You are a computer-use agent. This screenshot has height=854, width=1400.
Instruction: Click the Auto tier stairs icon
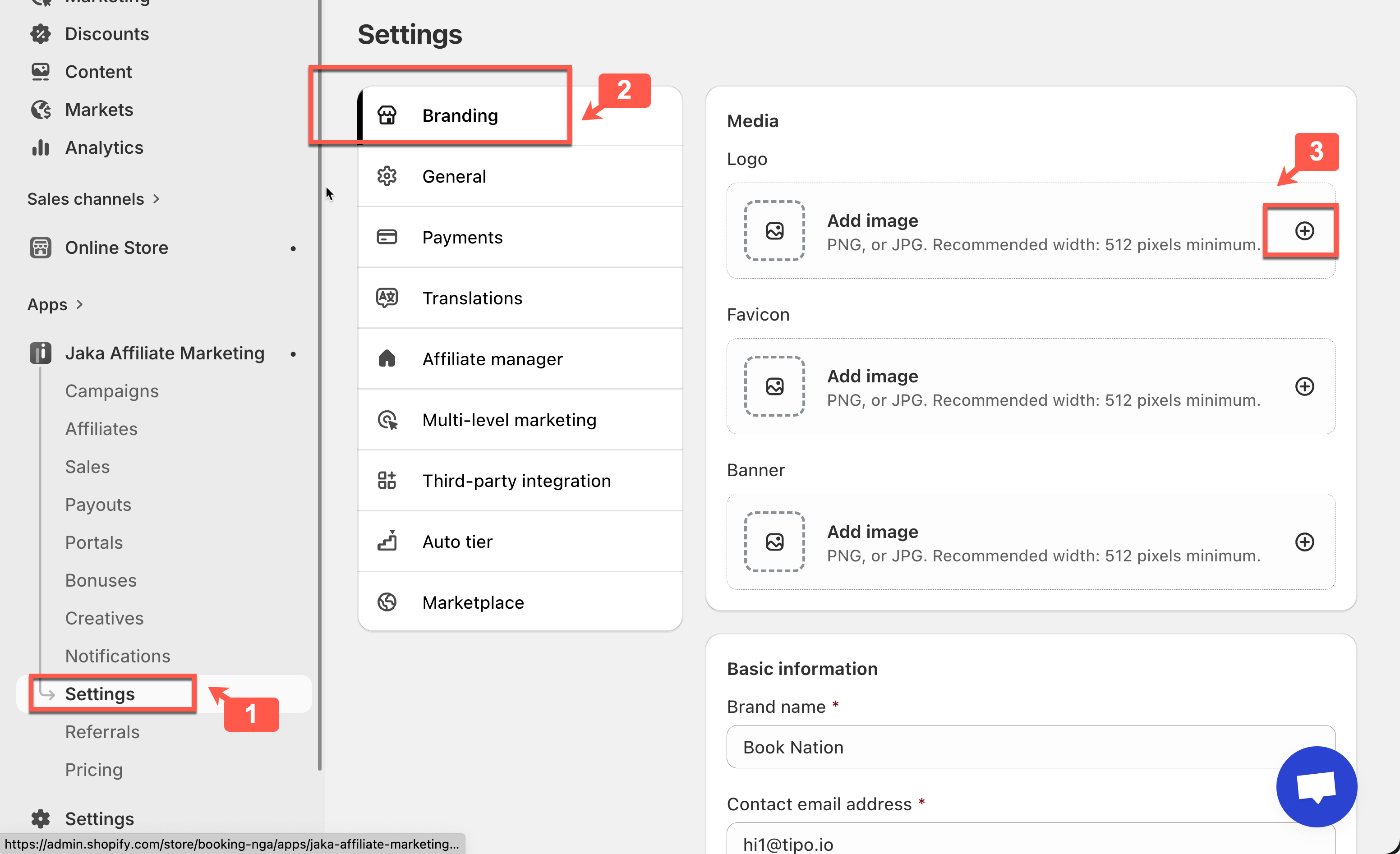click(387, 541)
